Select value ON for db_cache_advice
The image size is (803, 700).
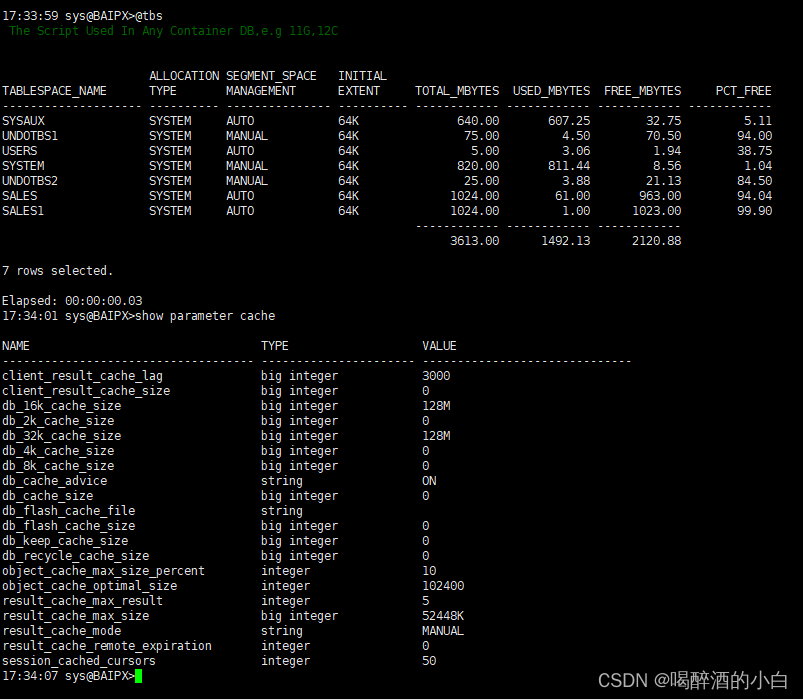tap(429, 481)
